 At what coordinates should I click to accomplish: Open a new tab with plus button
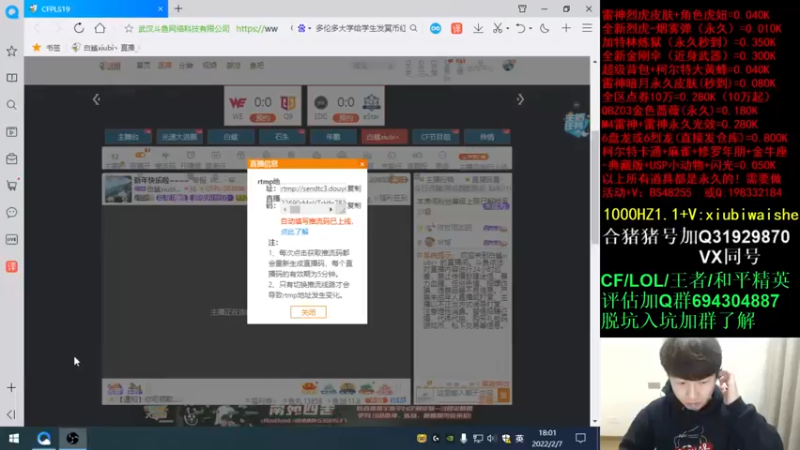[x=178, y=9]
